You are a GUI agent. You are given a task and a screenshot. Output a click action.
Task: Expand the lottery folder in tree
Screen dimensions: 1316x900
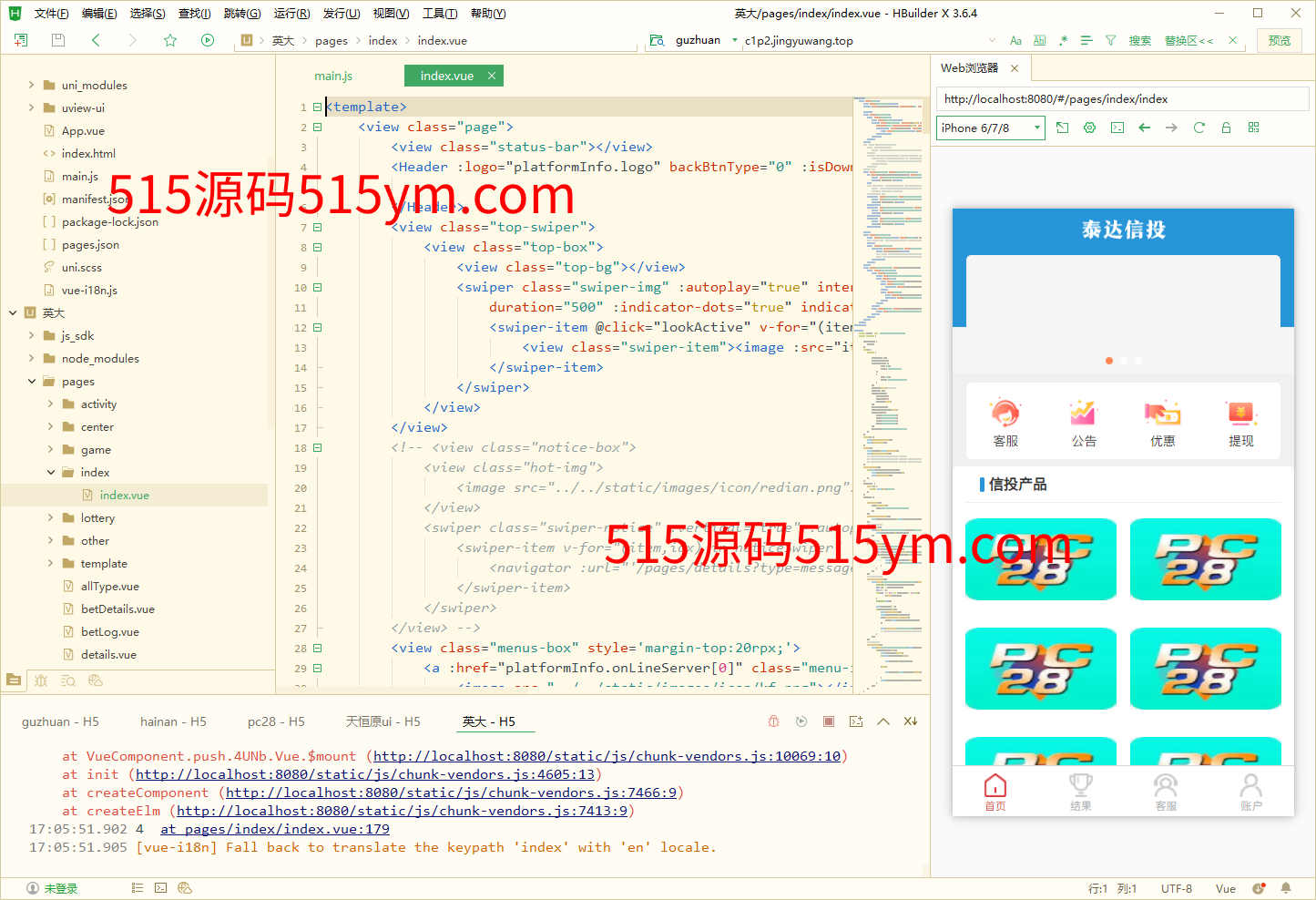50,518
